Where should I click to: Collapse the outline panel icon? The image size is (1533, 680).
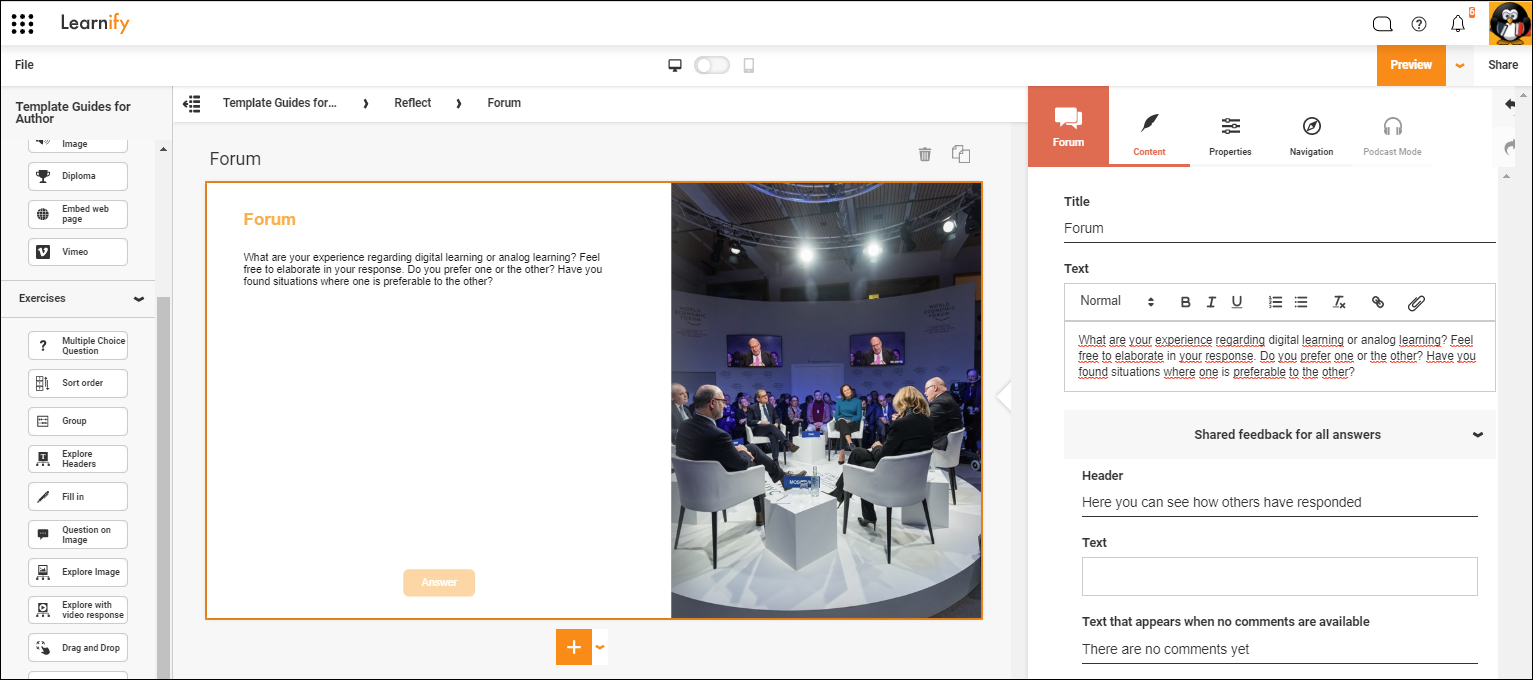tap(192, 103)
